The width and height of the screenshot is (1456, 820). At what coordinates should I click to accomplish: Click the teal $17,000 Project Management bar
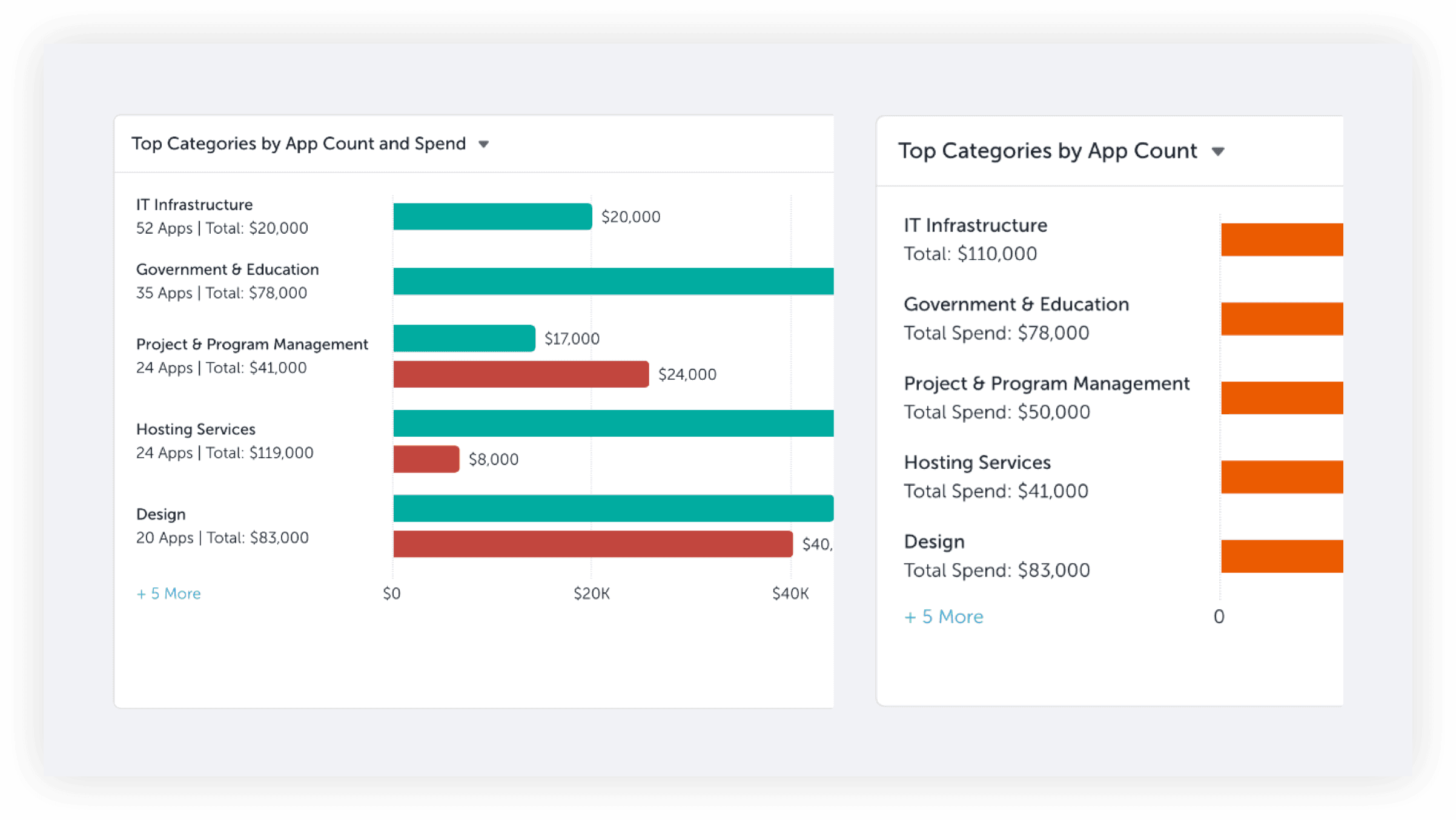tap(464, 338)
